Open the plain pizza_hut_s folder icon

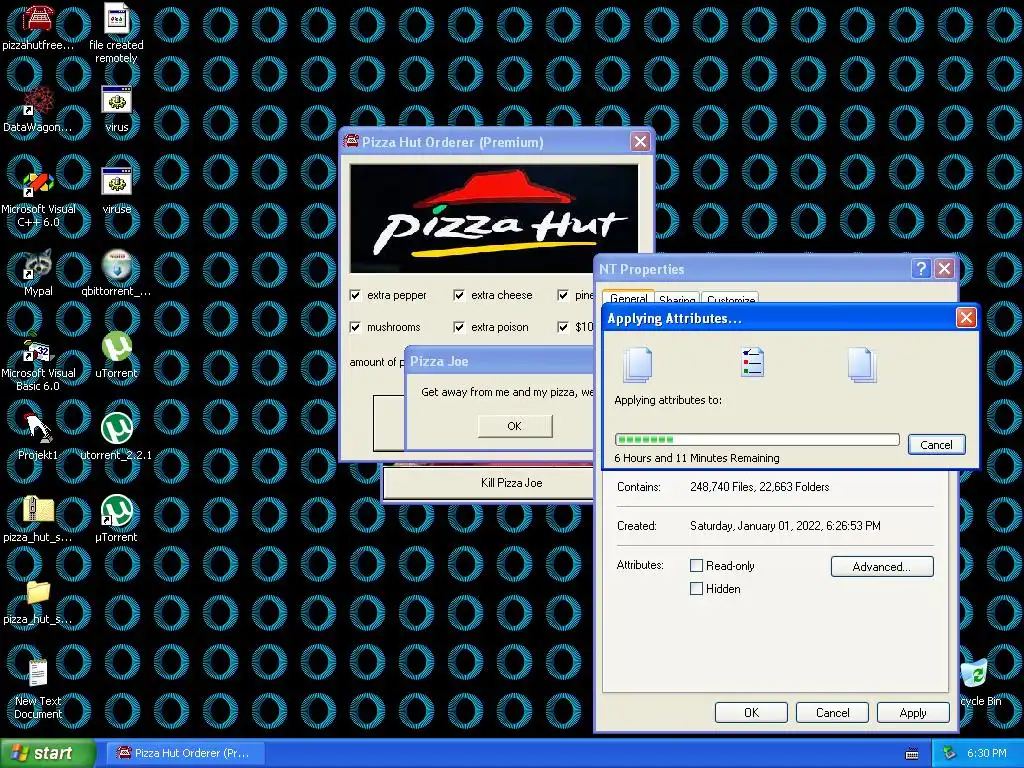point(38,593)
